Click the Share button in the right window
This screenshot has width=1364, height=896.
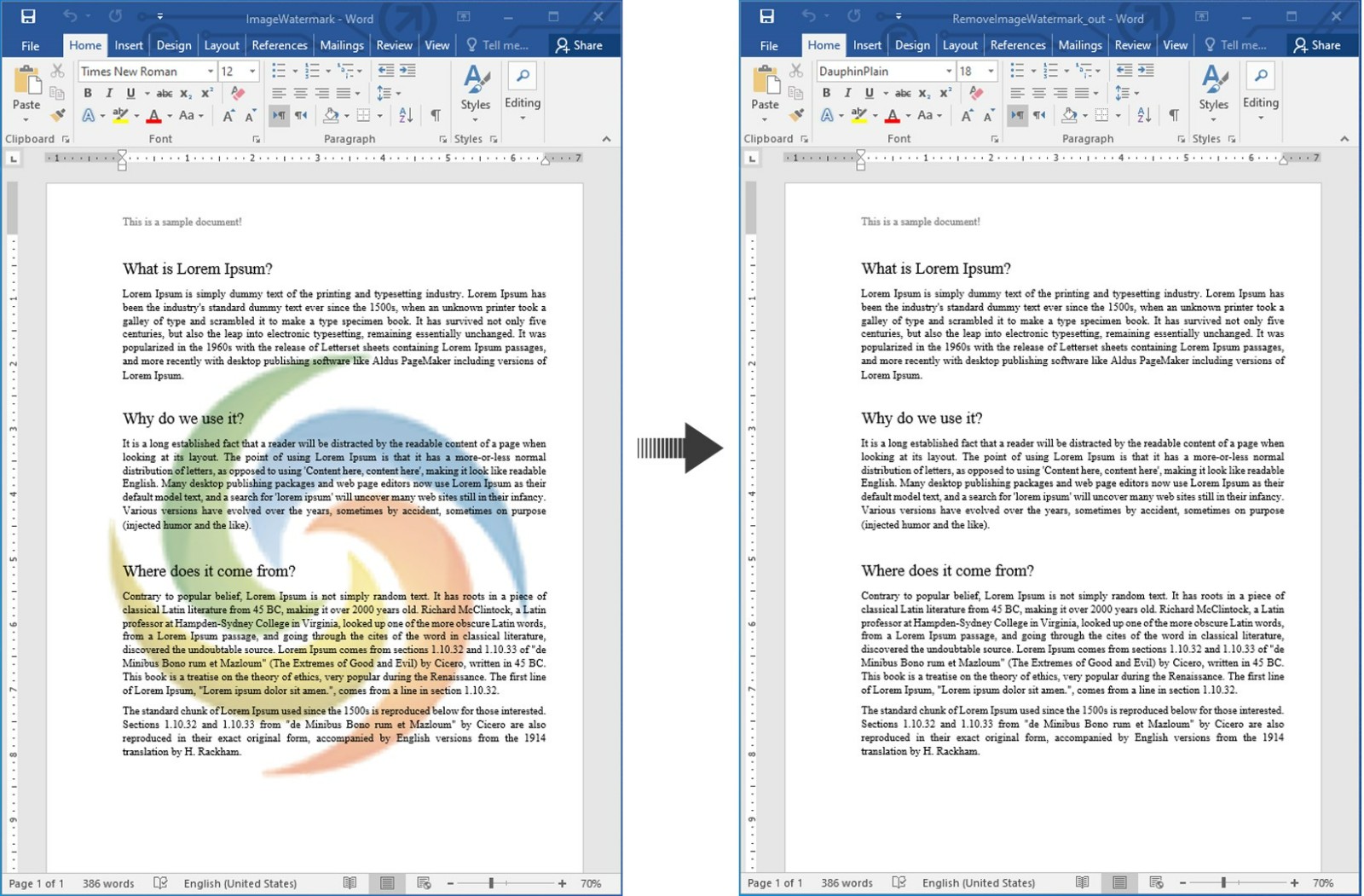click(1317, 45)
